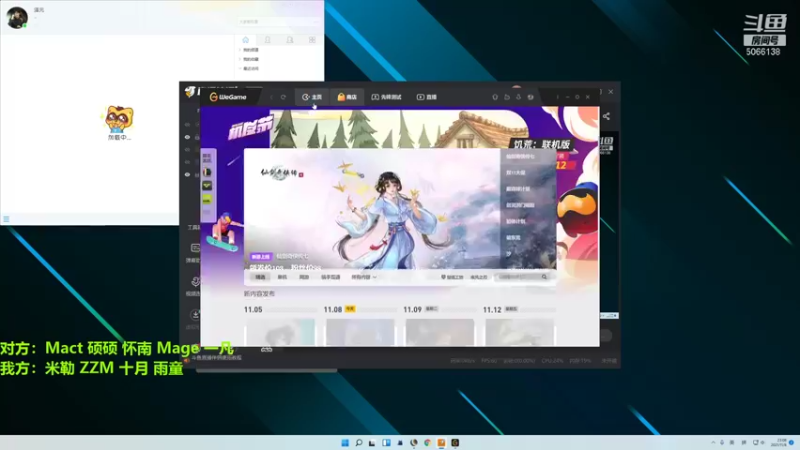Open the WeGame 商店 store tab

pyautogui.click(x=347, y=97)
